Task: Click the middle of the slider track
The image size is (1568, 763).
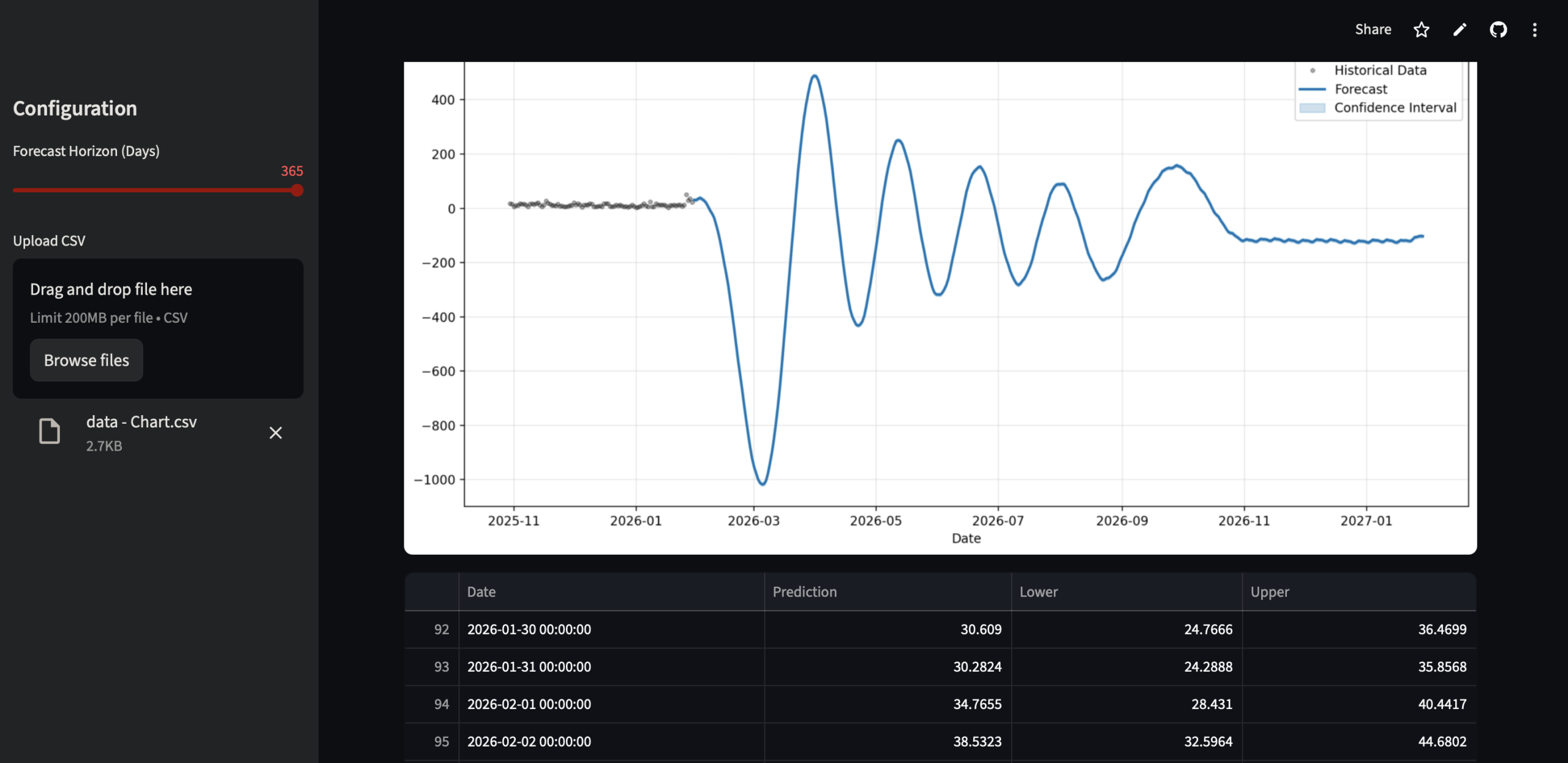Action: pos(155,190)
